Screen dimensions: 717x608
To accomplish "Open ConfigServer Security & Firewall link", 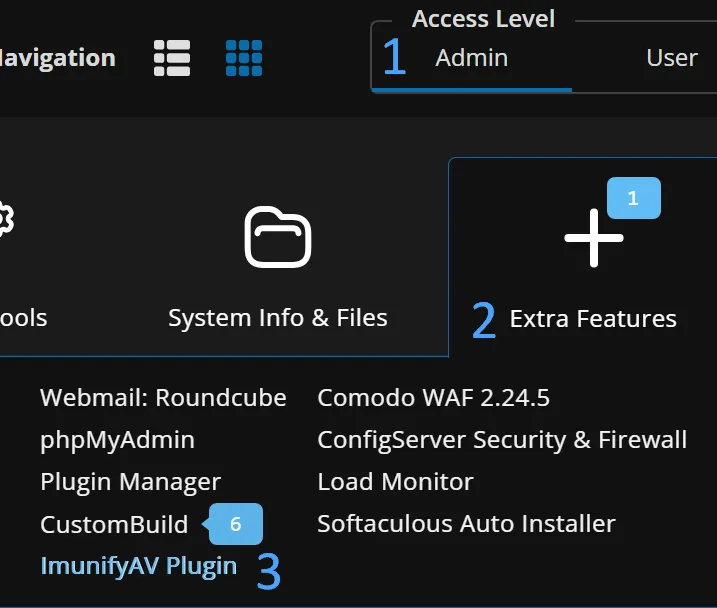I will pos(502,440).
